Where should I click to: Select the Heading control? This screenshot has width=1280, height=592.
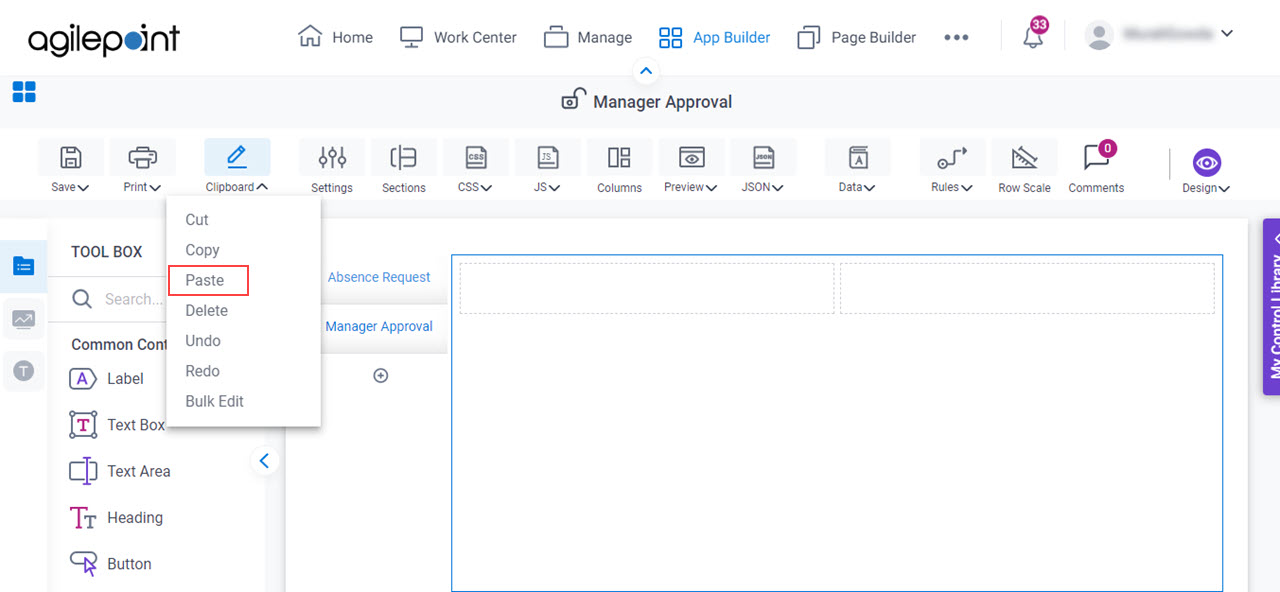pos(116,518)
